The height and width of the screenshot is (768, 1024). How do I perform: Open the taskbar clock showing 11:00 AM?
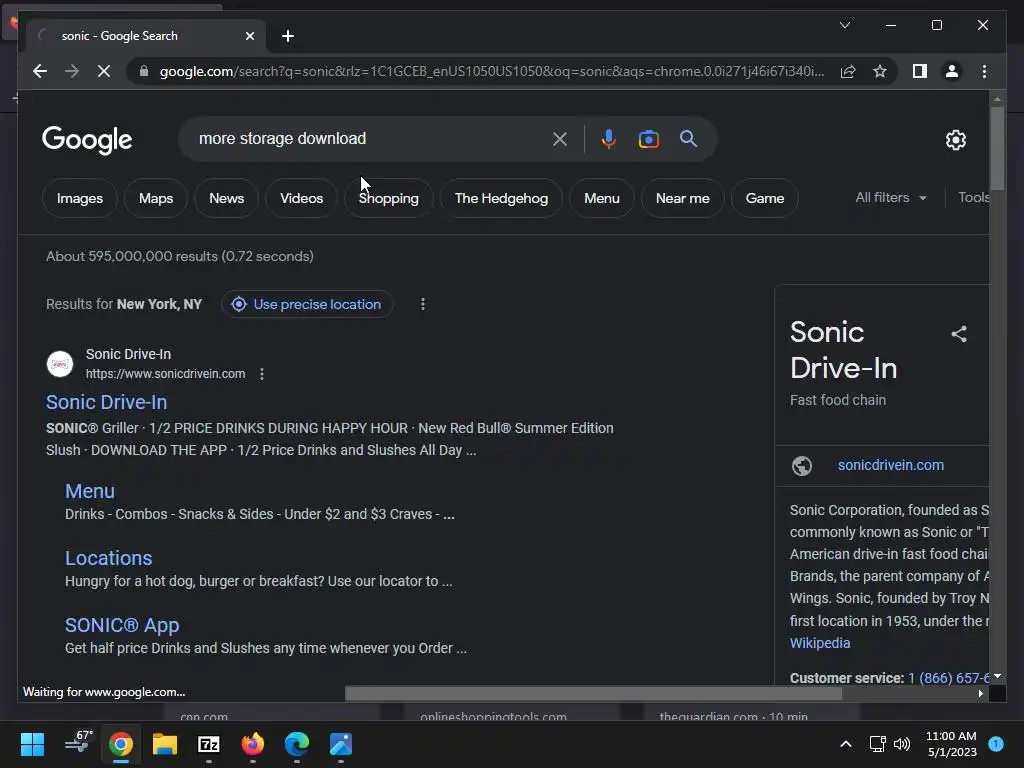click(951, 744)
